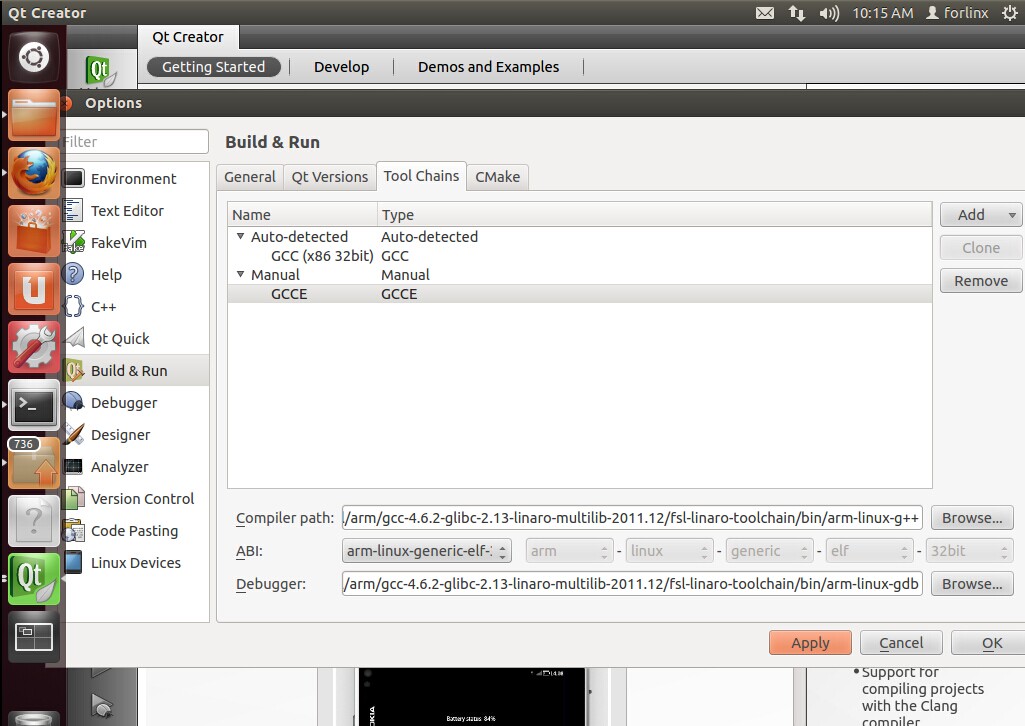Open Environment options category icon
Image resolution: width=1025 pixels, height=726 pixels.
pyautogui.click(x=74, y=178)
